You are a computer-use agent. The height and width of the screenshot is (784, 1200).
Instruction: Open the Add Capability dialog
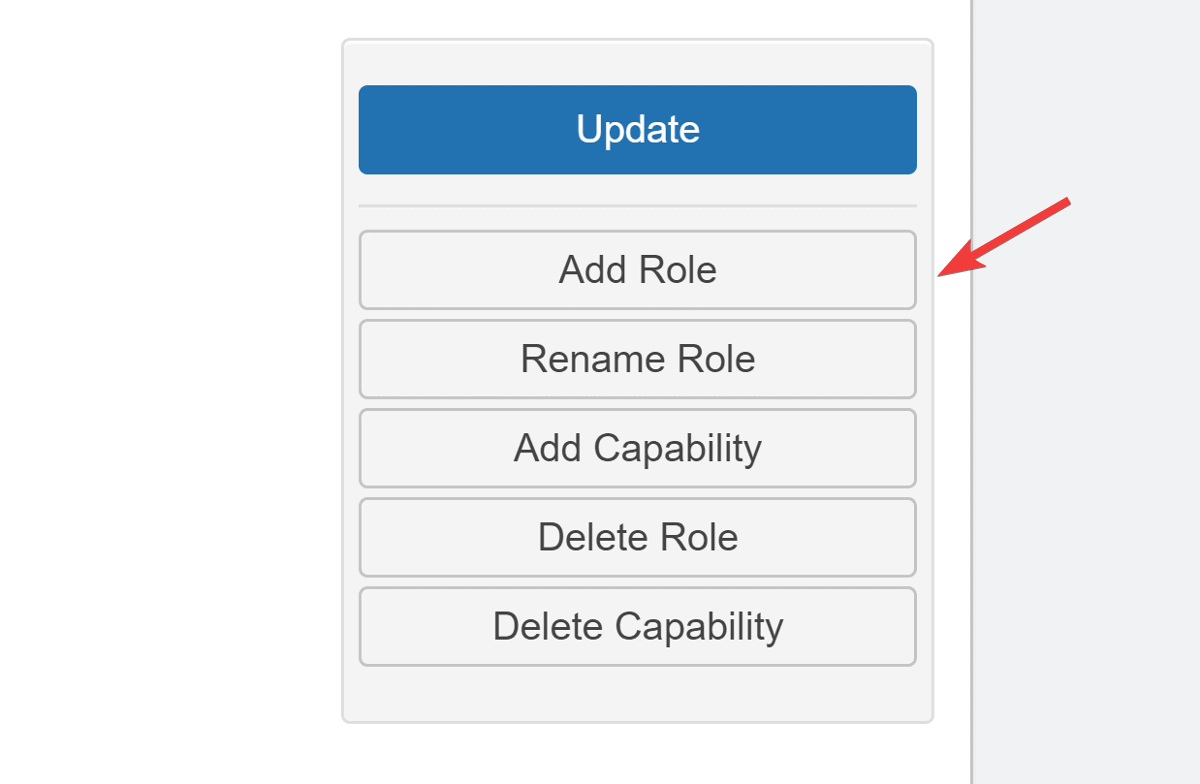click(x=637, y=448)
